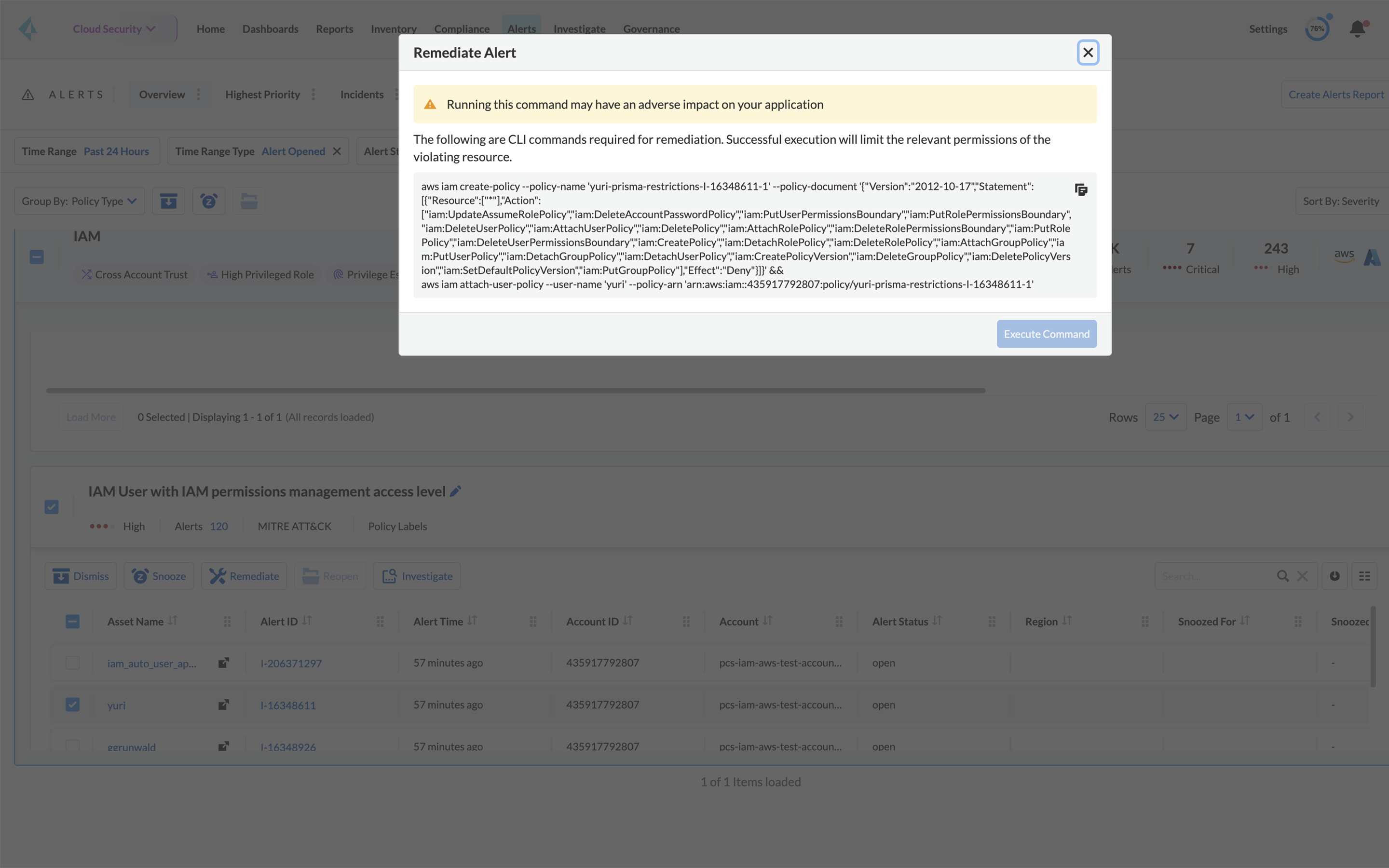
Task: Copy the CLI remediation commands to clipboard
Action: point(1081,190)
